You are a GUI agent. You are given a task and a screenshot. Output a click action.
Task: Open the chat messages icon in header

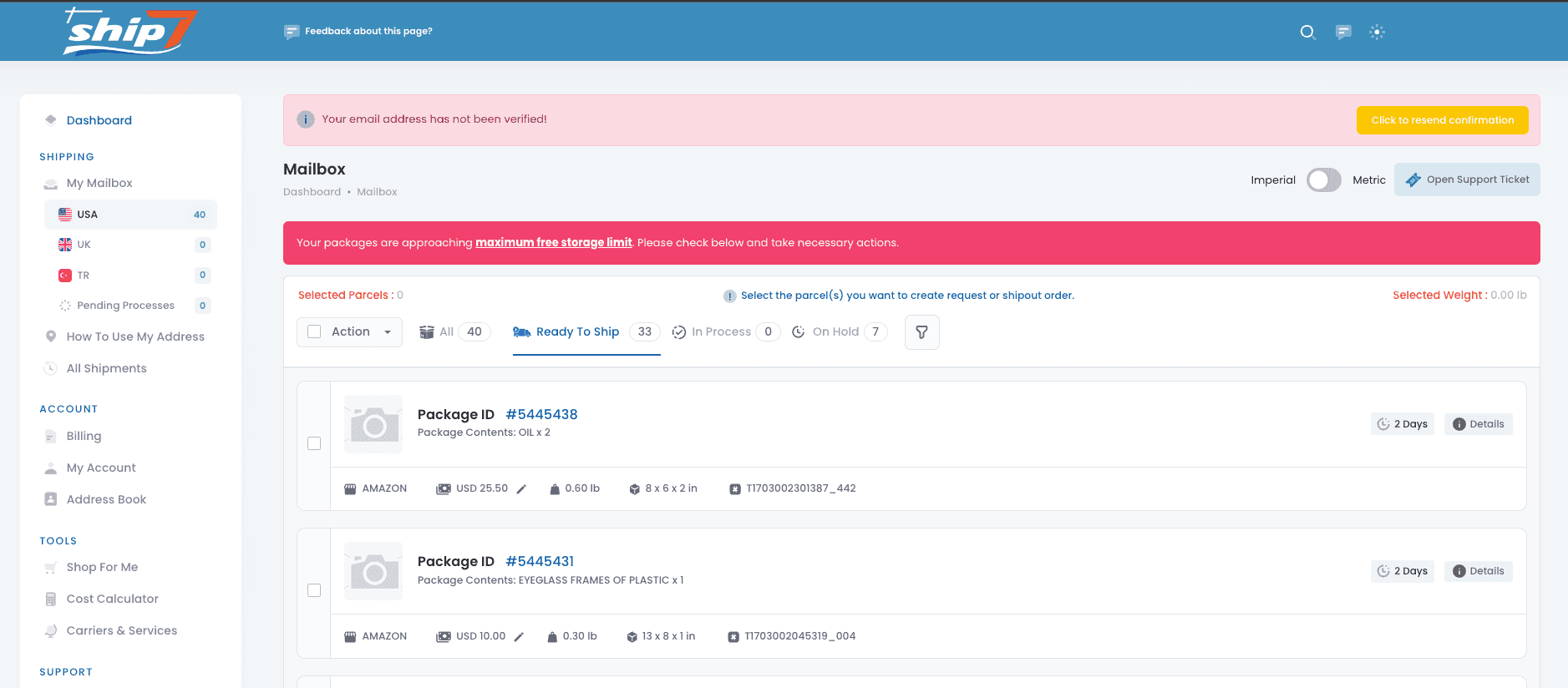[1343, 32]
